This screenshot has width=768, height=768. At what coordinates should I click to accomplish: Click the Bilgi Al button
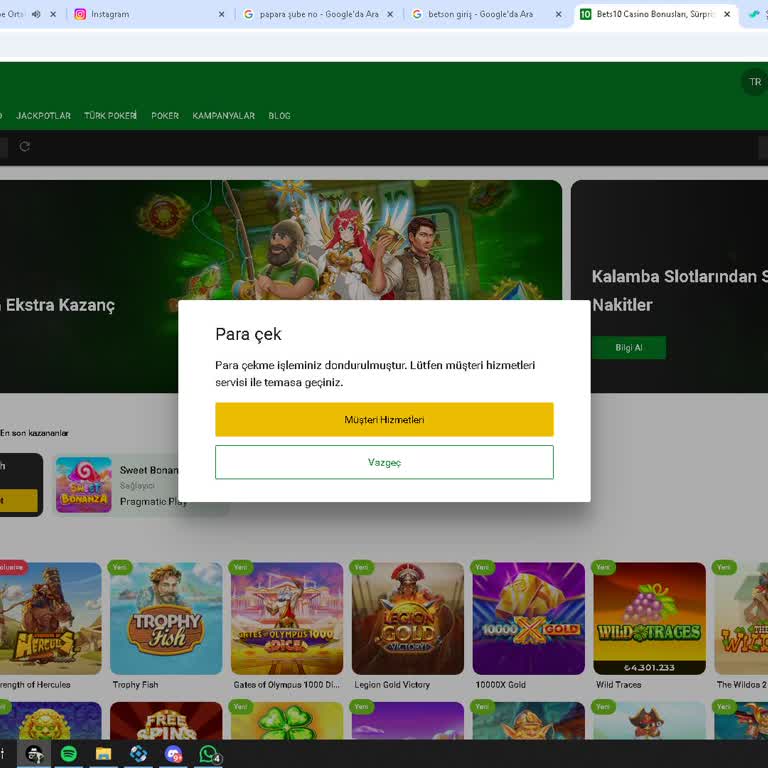tap(628, 347)
